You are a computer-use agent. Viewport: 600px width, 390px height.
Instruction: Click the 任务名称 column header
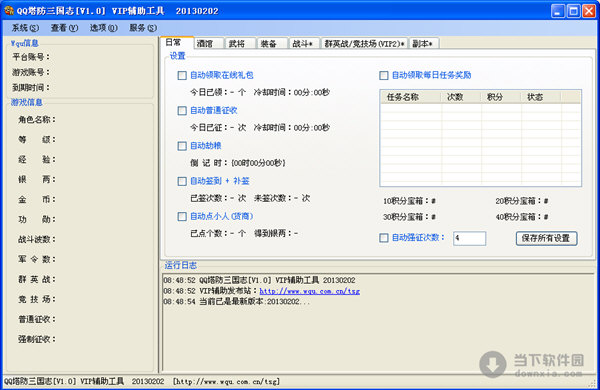coord(411,97)
